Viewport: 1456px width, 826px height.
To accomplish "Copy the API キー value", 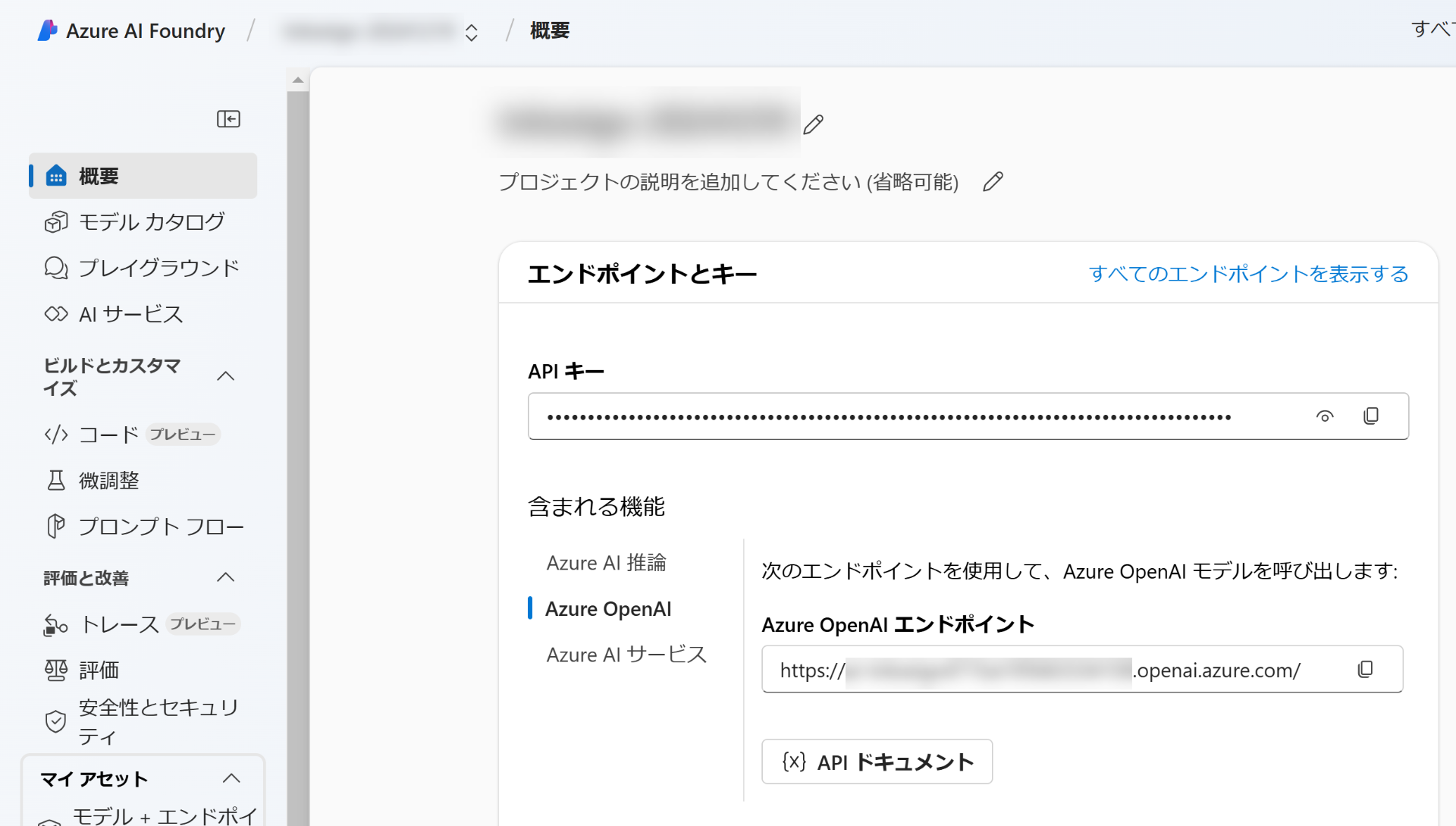I will coord(1370,416).
